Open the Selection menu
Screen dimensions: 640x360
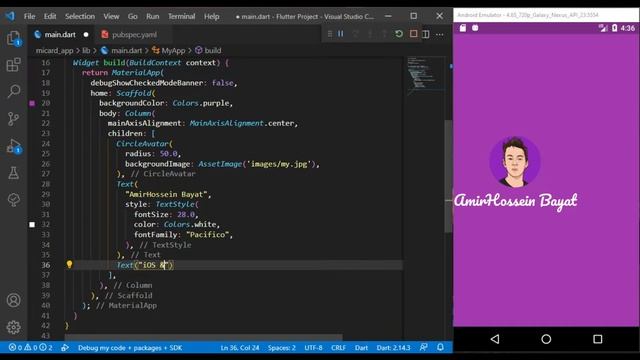coord(80,16)
